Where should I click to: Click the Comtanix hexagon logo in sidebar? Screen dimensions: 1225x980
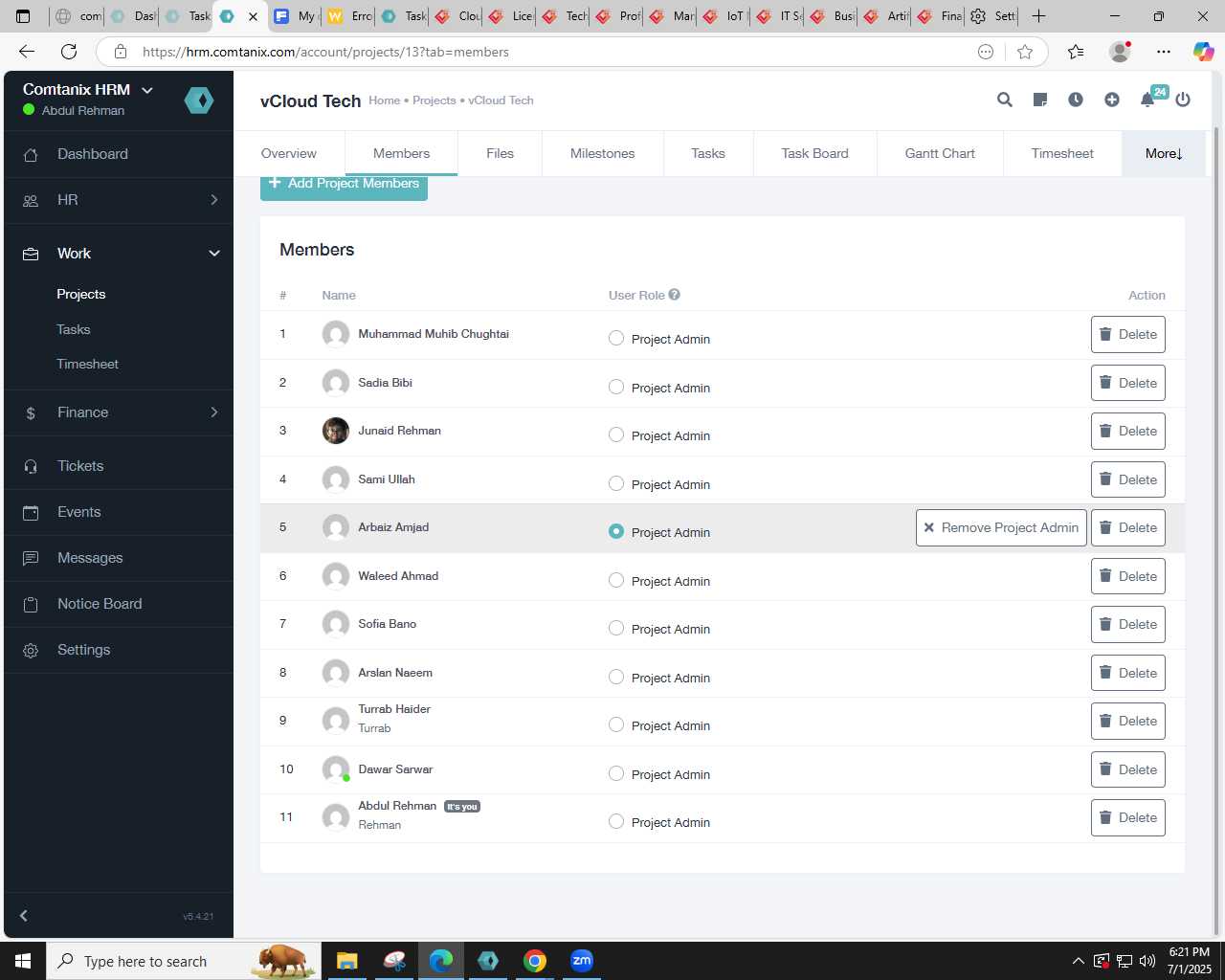(199, 100)
